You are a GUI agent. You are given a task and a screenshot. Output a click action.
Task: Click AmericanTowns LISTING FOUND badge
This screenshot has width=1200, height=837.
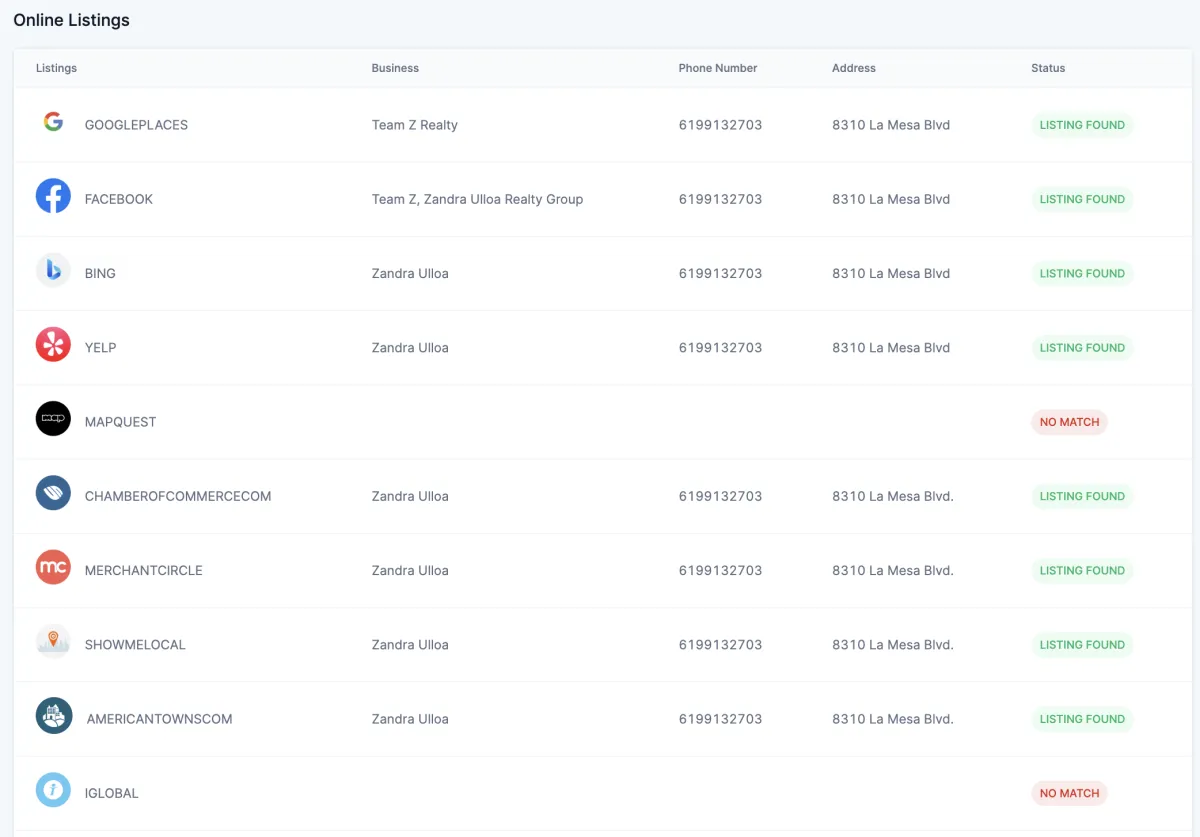coord(1082,719)
